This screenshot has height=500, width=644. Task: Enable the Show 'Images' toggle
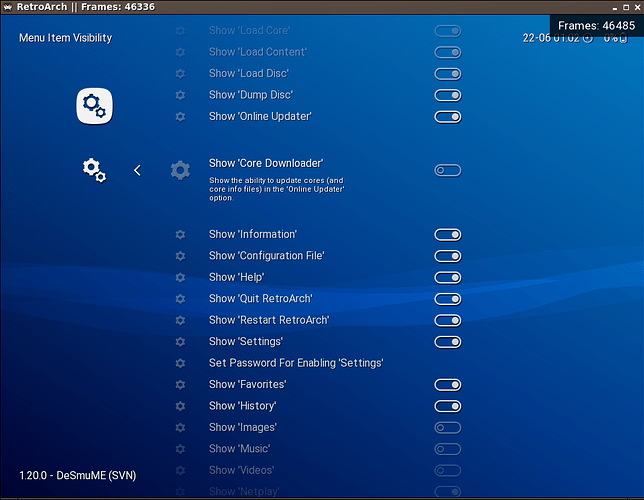448,428
